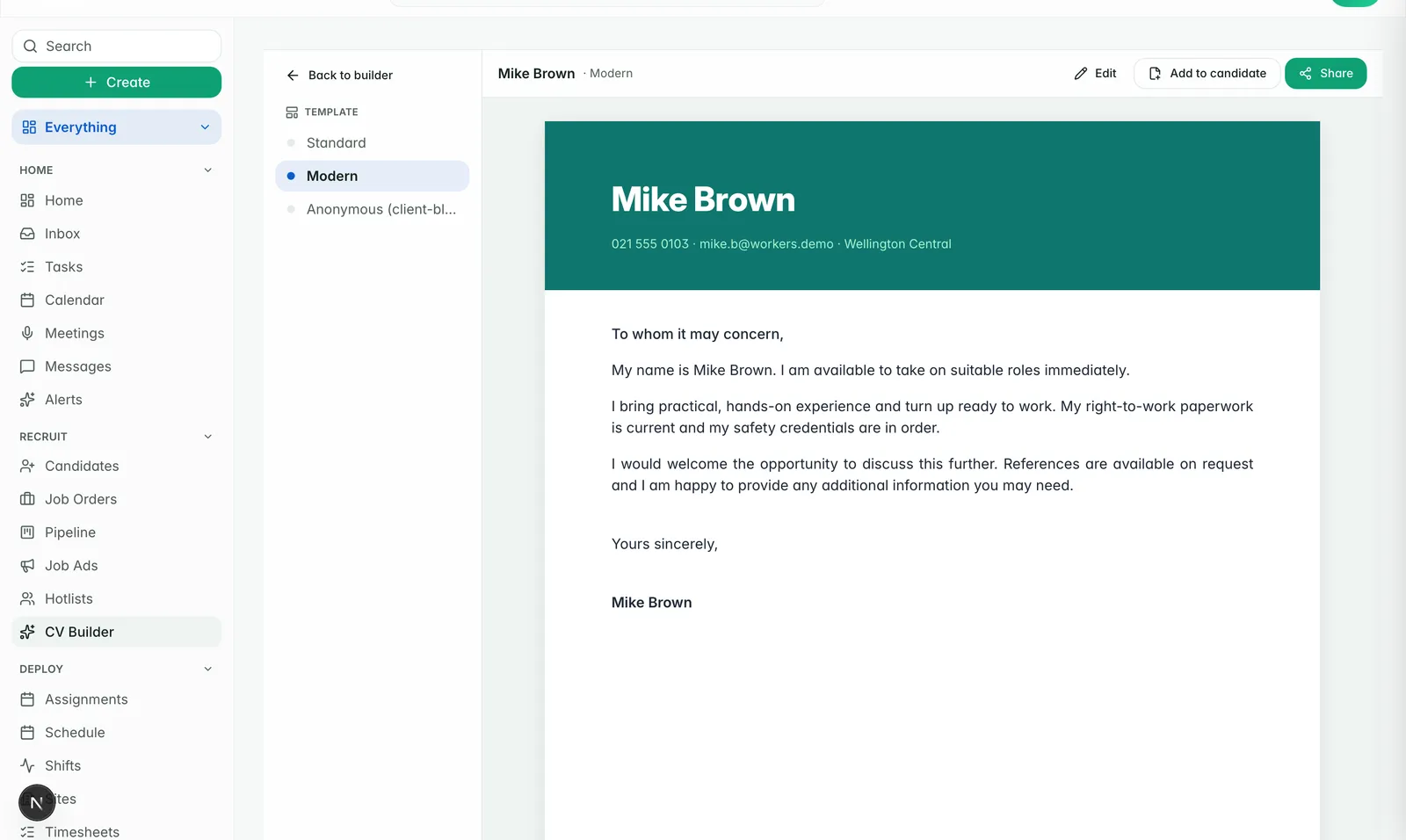Click the back arrow icon beside Back to builder
The image size is (1406, 840).
pyautogui.click(x=293, y=76)
